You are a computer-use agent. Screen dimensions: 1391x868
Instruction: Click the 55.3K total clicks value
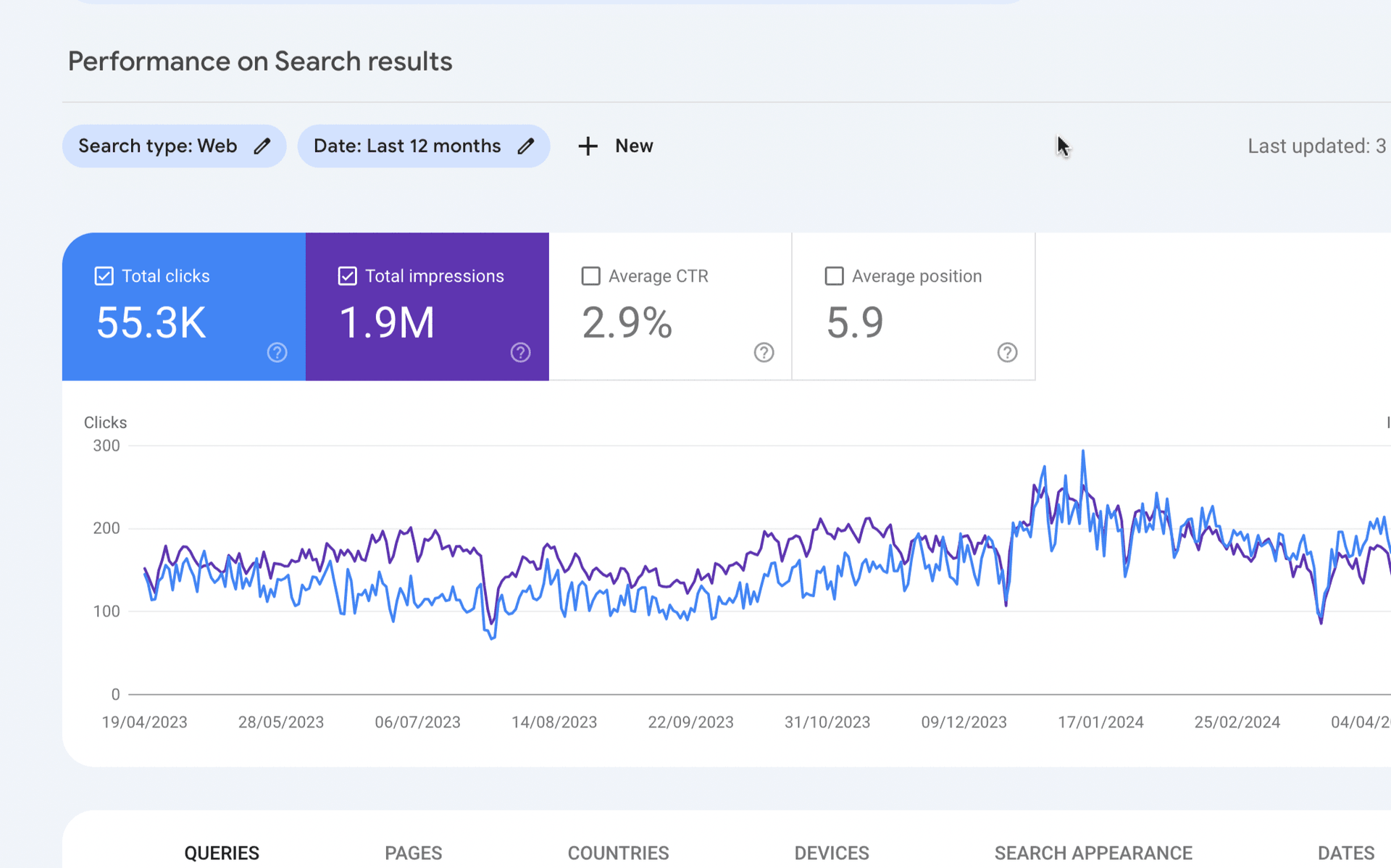pyautogui.click(x=151, y=323)
